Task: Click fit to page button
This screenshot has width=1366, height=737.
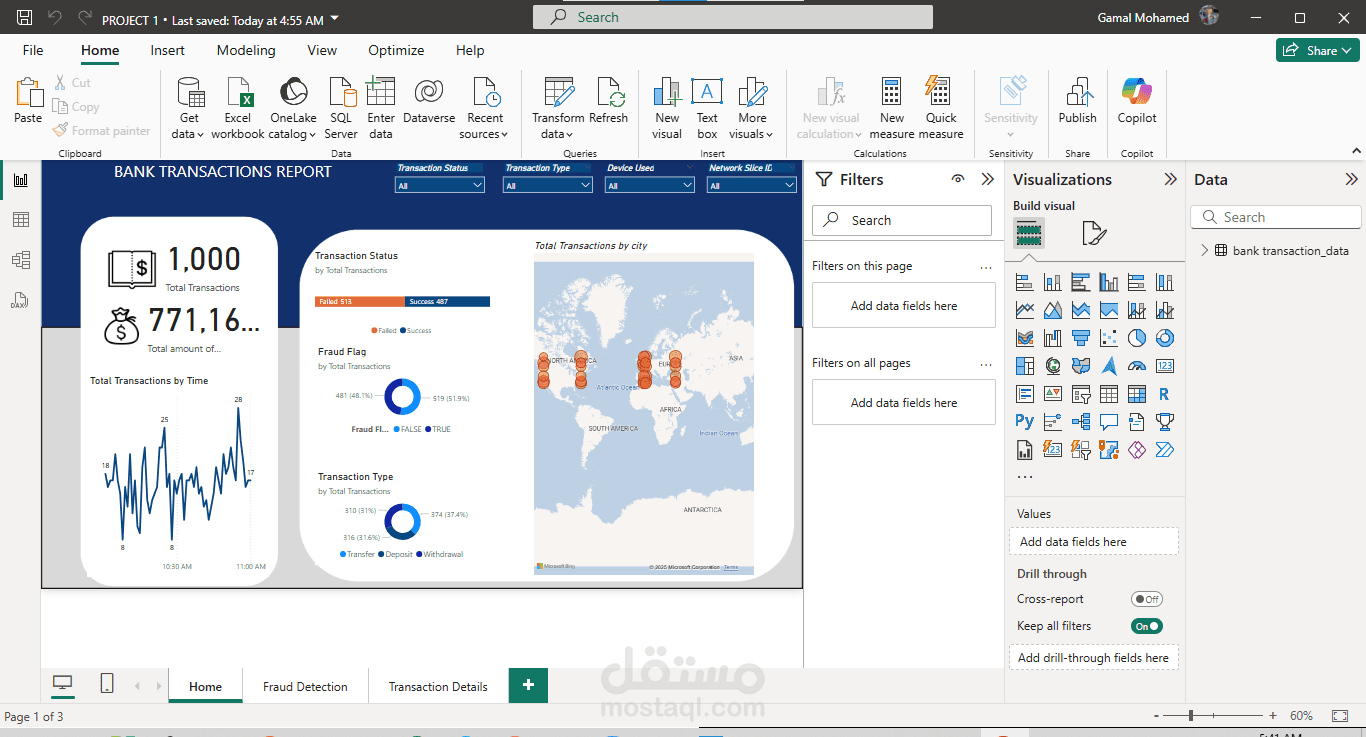Action: (x=1340, y=716)
